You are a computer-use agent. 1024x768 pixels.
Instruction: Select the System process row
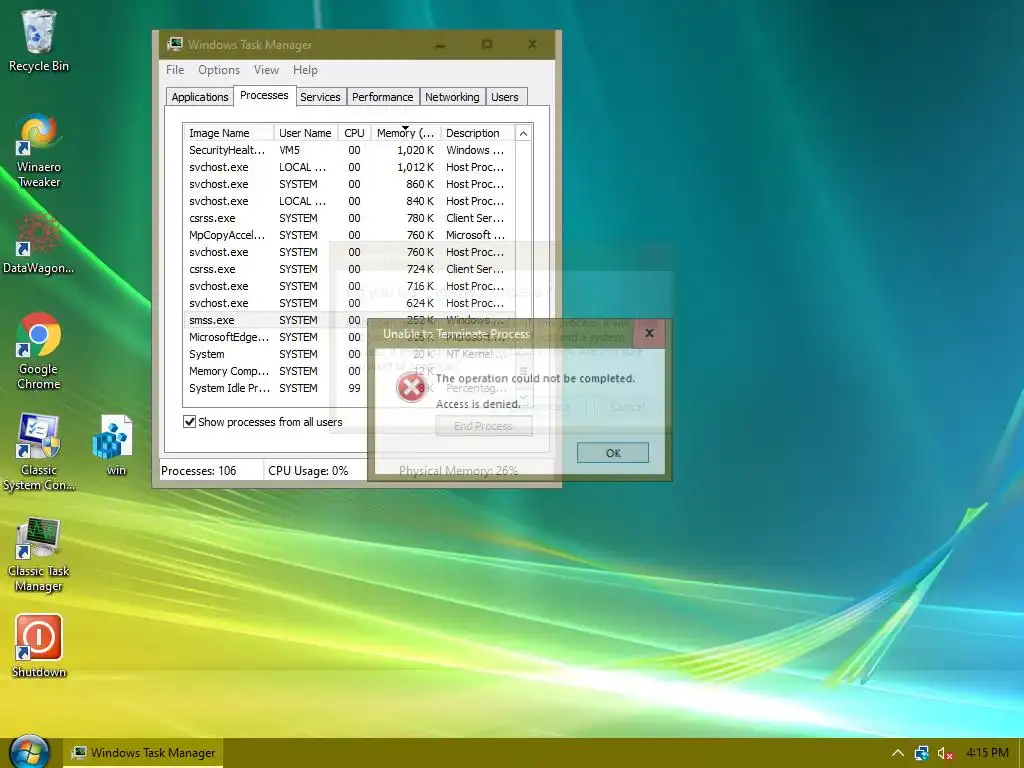click(349, 354)
